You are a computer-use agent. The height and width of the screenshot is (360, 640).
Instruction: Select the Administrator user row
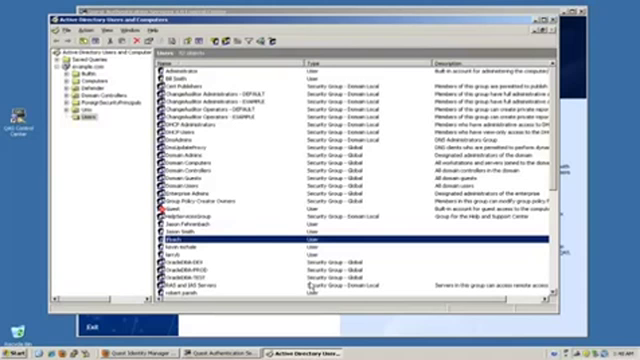(x=353, y=71)
